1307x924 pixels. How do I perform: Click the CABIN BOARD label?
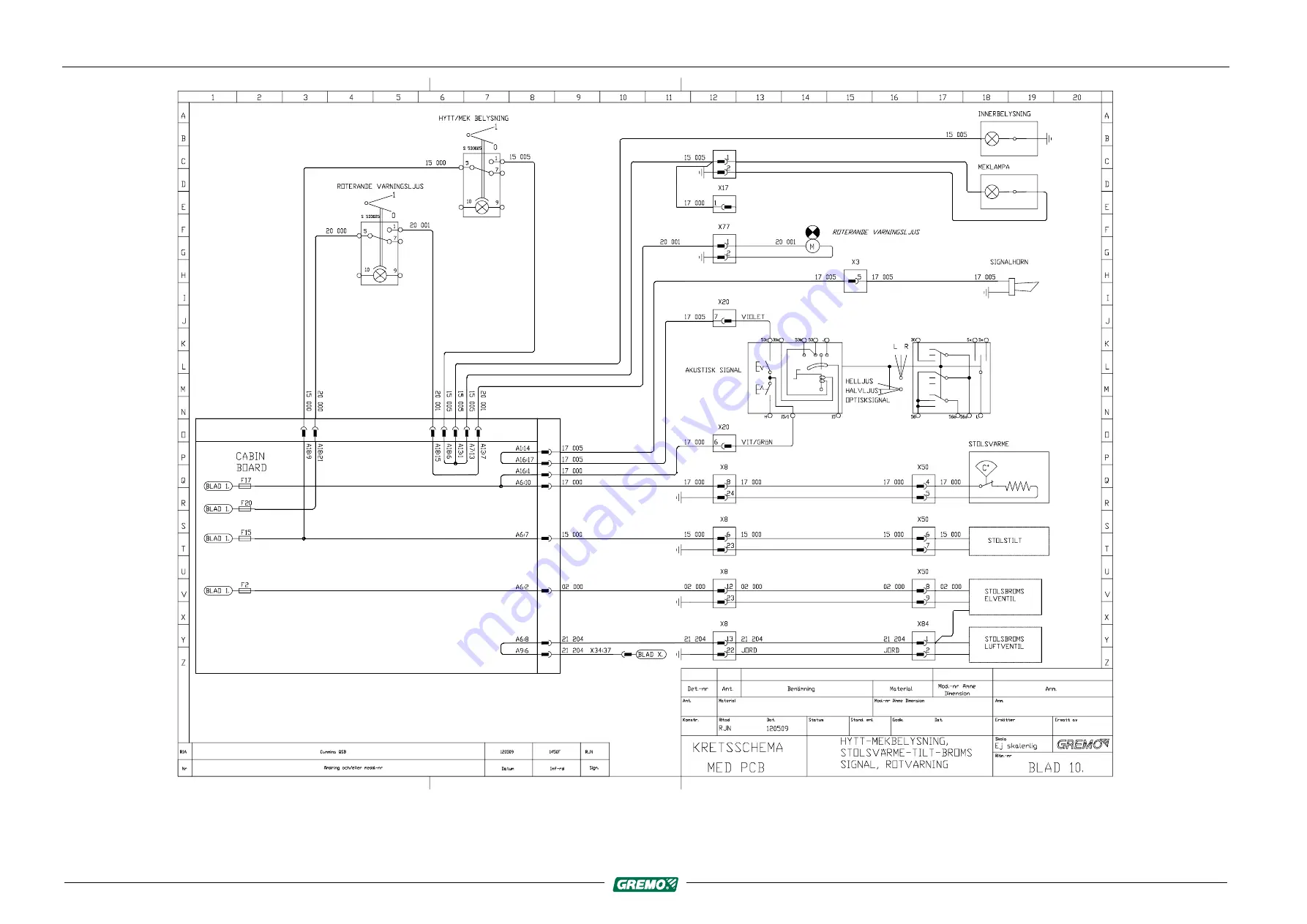click(x=251, y=462)
